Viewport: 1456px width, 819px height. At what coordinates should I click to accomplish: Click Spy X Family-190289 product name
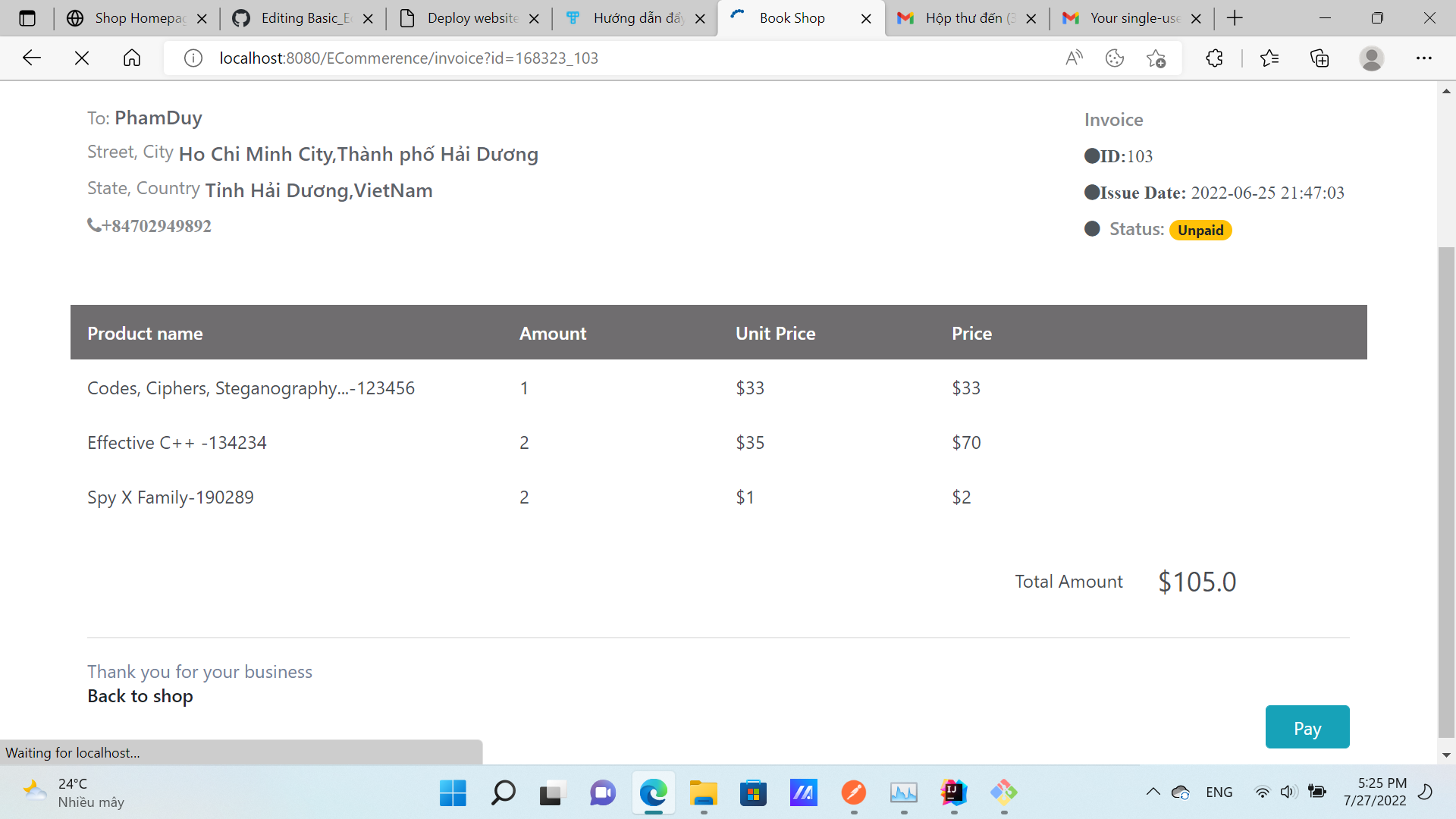point(171,497)
